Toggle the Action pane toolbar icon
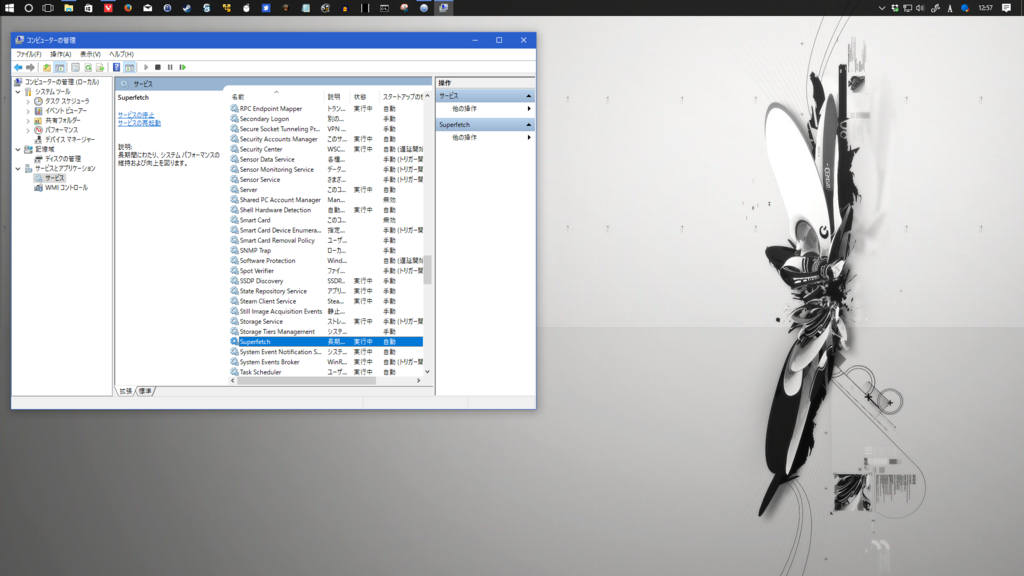Image resolution: width=1024 pixels, height=576 pixels. 129,67
